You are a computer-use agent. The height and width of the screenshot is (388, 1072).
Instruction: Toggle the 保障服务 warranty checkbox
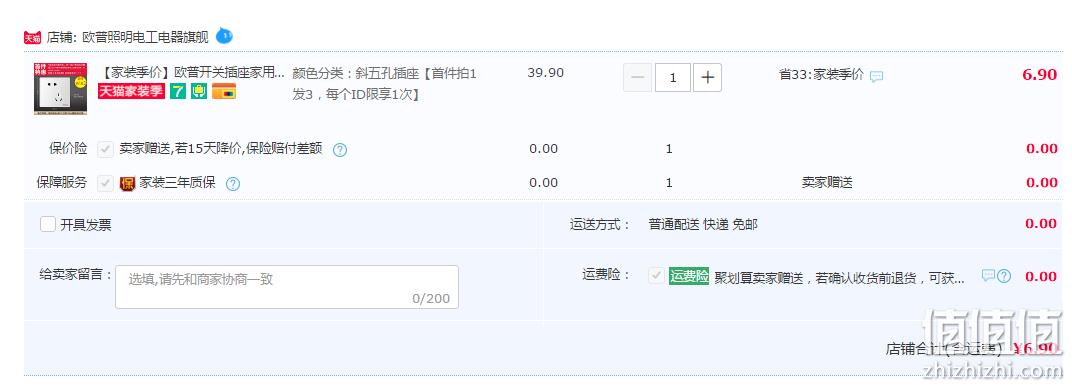click(x=105, y=182)
